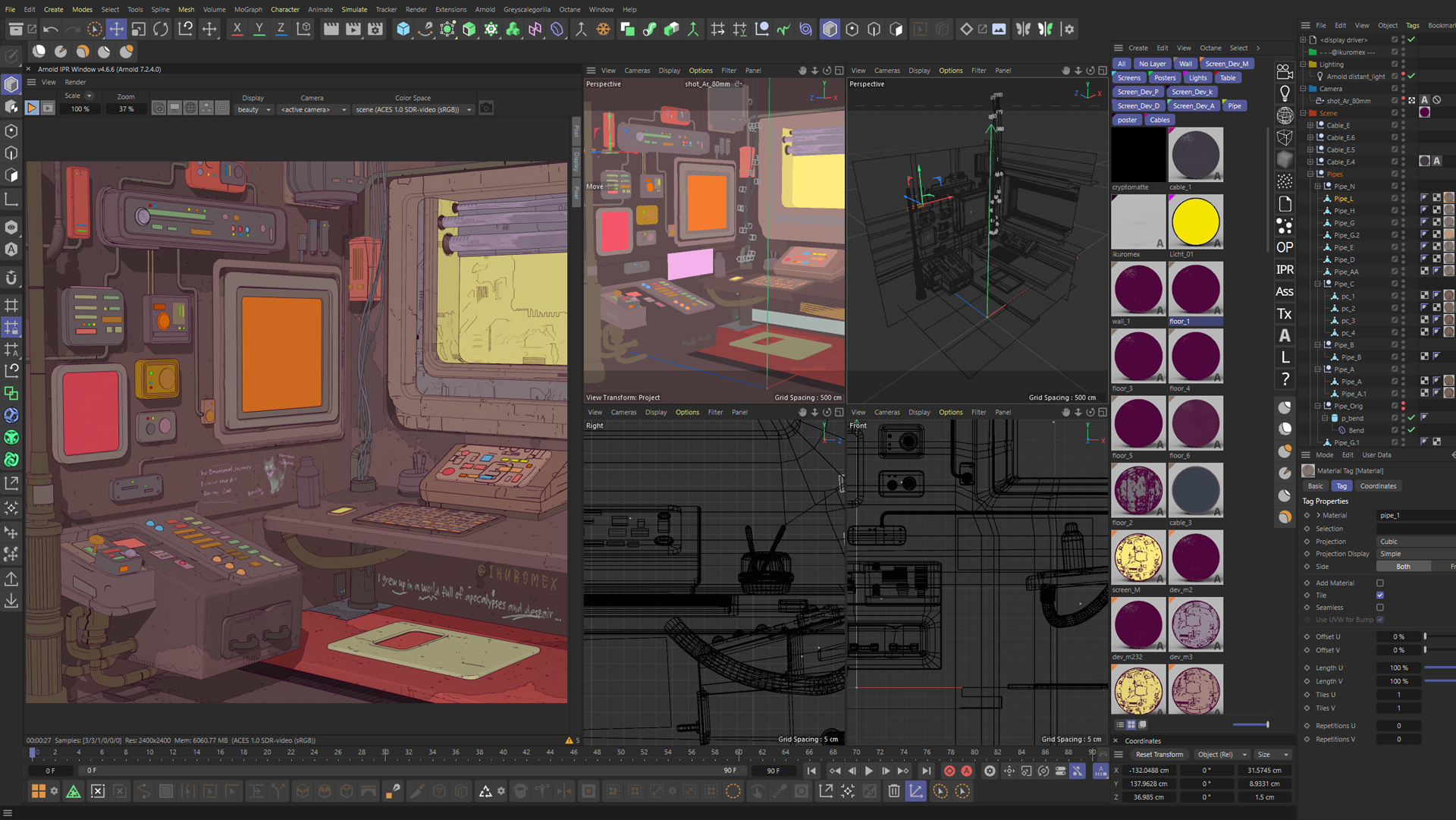This screenshot has height=820, width=1456.
Task: Filter materials by Cables layer
Action: point(1159,120)
